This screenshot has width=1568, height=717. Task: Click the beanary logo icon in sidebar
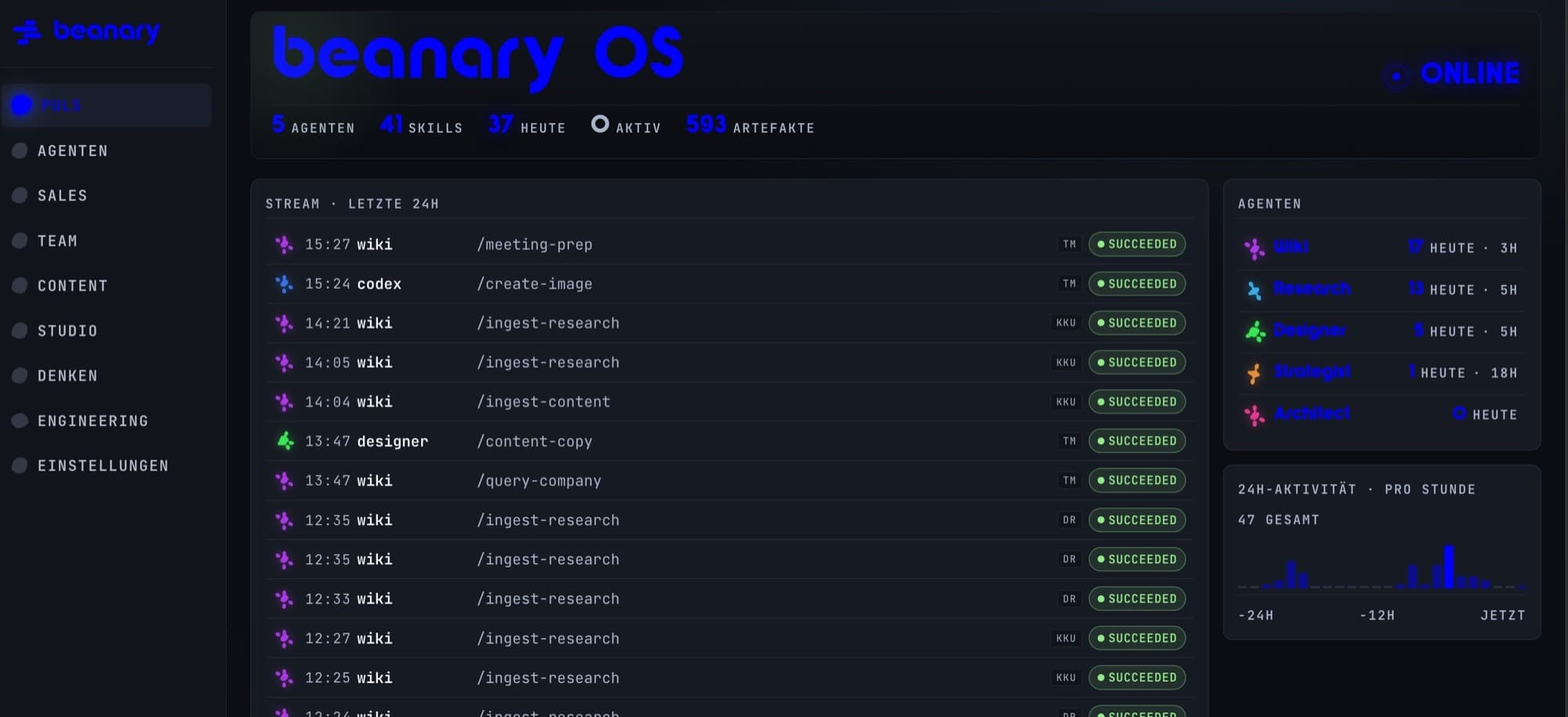27,31
